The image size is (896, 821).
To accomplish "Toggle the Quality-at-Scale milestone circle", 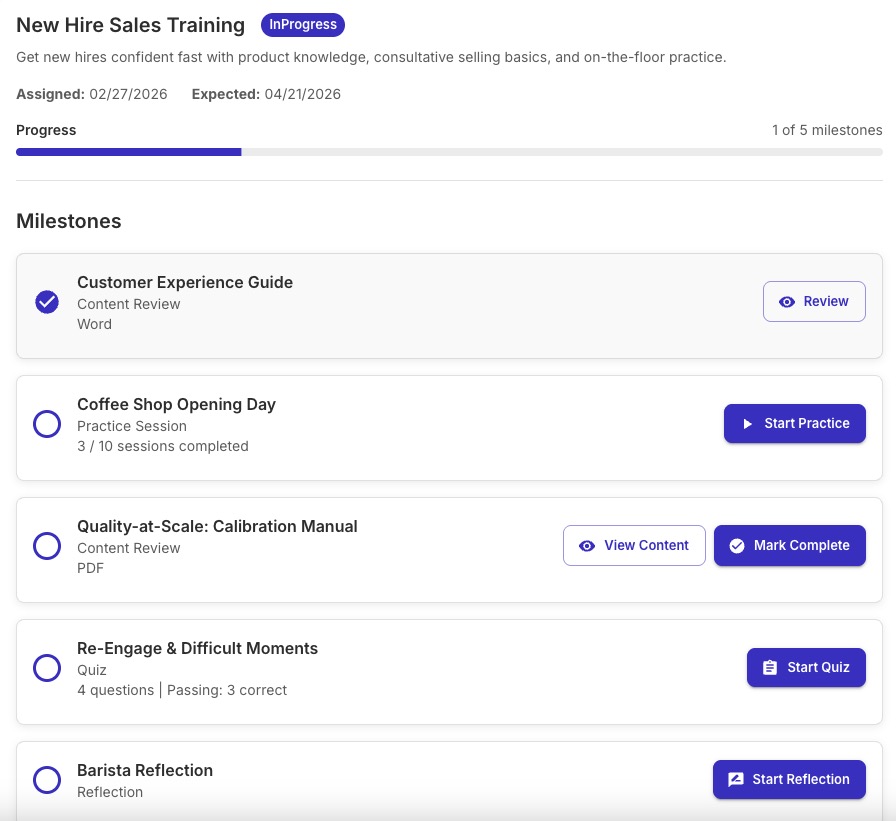I will 47,545.
